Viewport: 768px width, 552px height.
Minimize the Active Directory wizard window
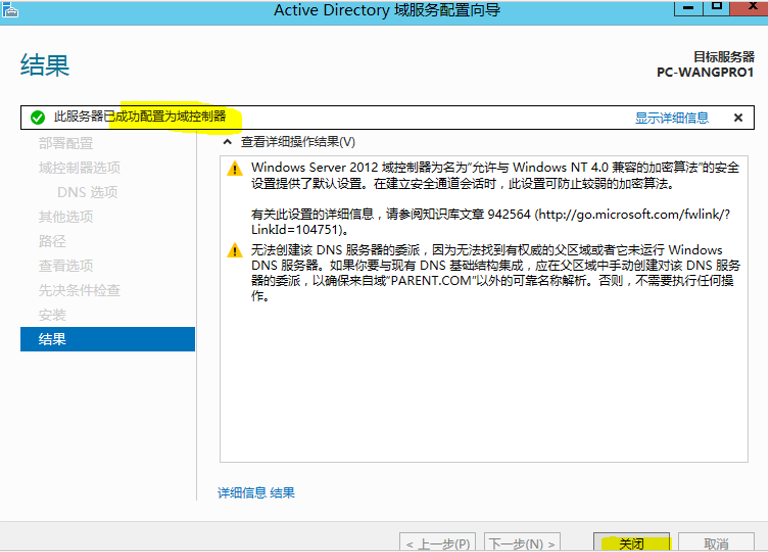pos(689,7)
